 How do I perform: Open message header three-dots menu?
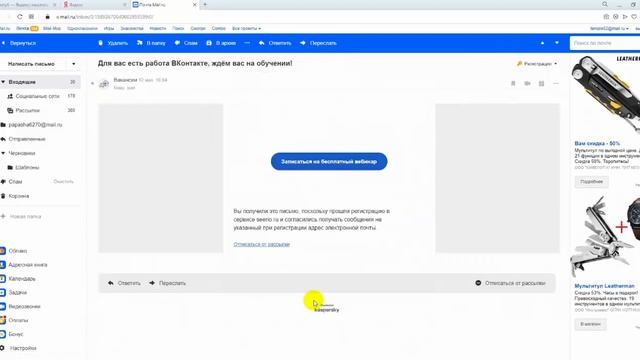pyautogui.click(x=556, y=83)
